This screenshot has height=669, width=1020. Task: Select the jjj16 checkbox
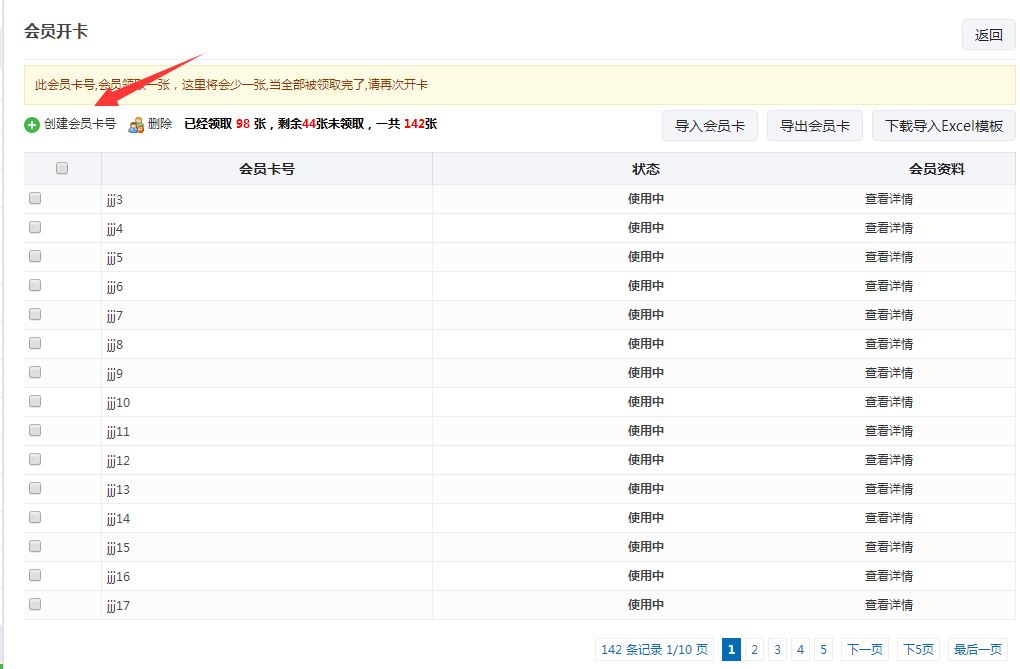pyautogui.click(x=35, y=575)
